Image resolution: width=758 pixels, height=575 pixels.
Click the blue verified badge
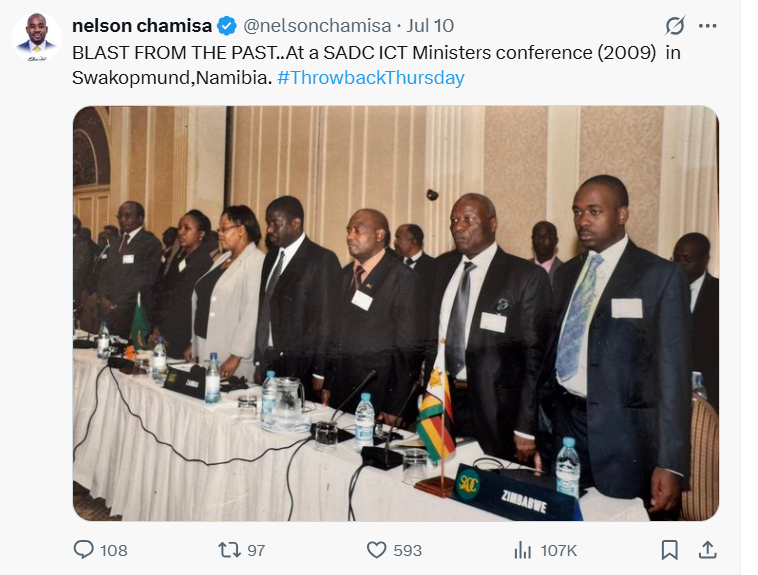[x=227, y=26]
